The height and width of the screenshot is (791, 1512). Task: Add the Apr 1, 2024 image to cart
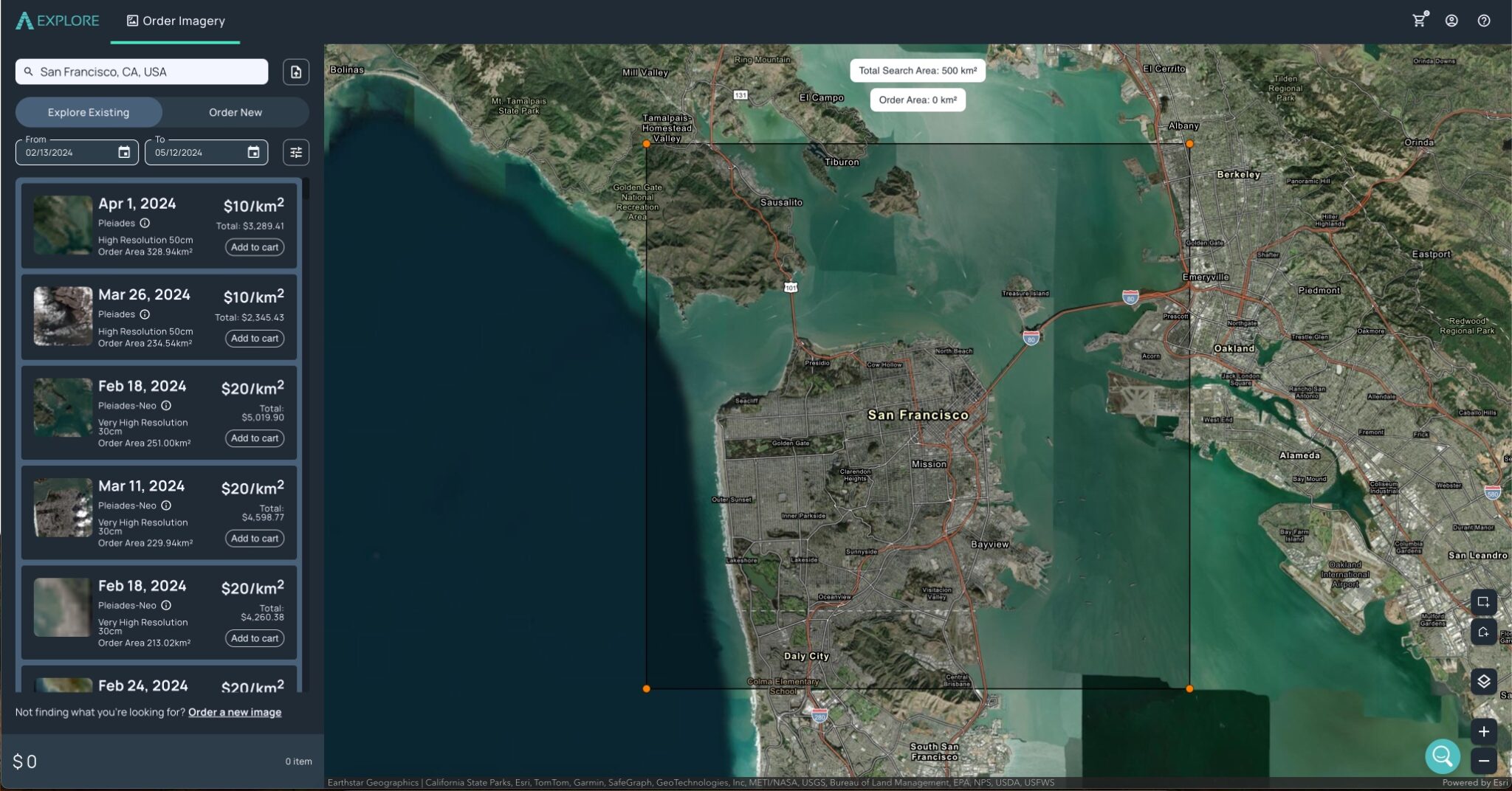tap(254, 247)
